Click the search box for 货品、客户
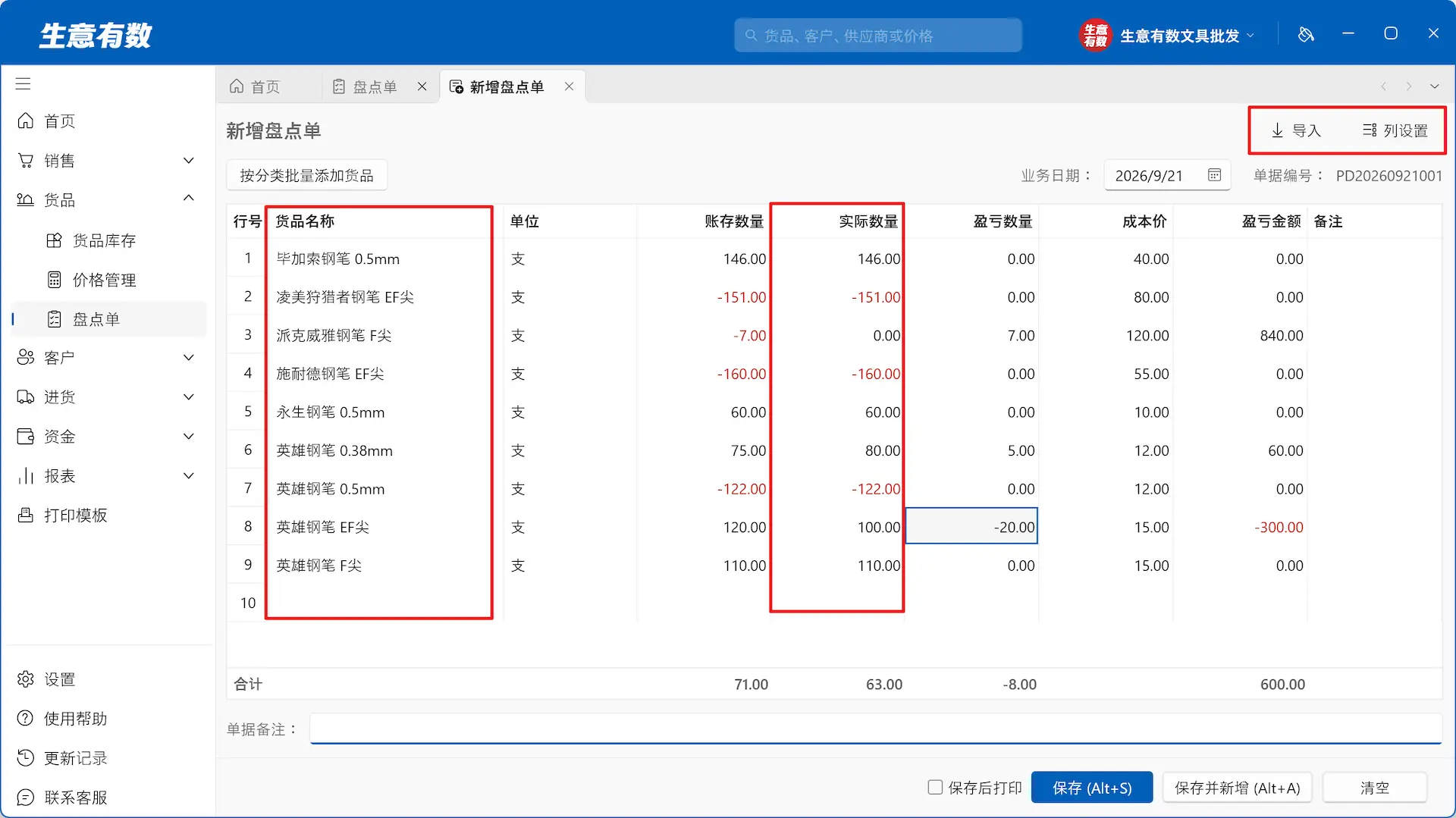The height and width of the screenshot is (818, 1456). (x=878, y=36)
